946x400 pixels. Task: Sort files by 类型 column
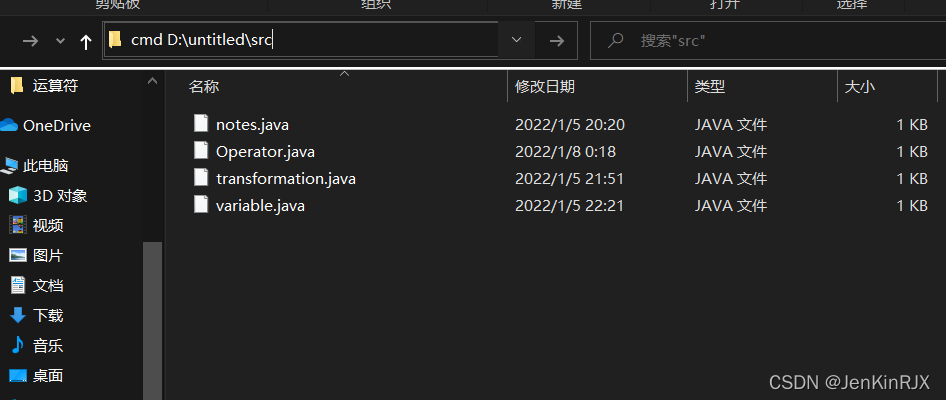(x=763, y=86)
